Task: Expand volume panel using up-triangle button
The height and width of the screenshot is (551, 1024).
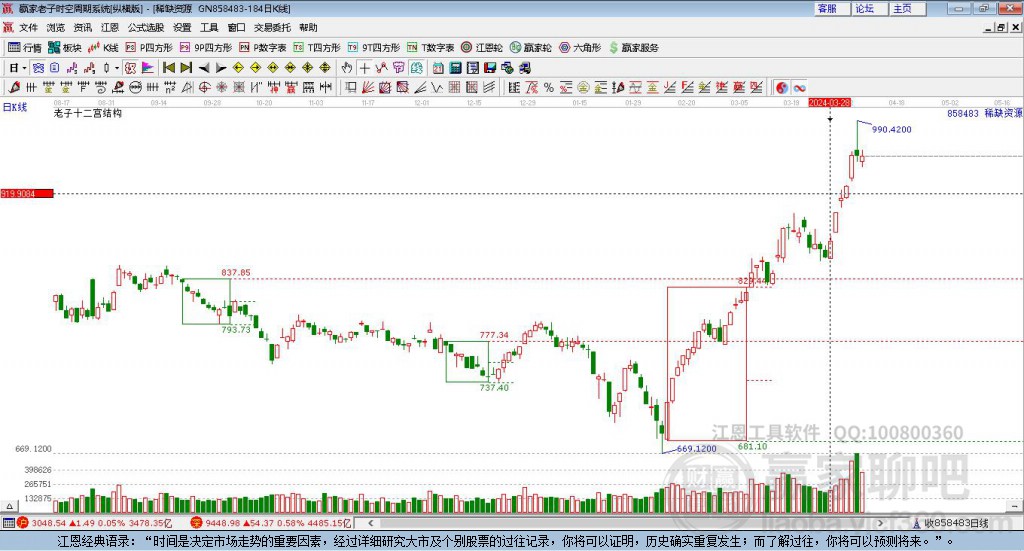Action: click(9, 506)
